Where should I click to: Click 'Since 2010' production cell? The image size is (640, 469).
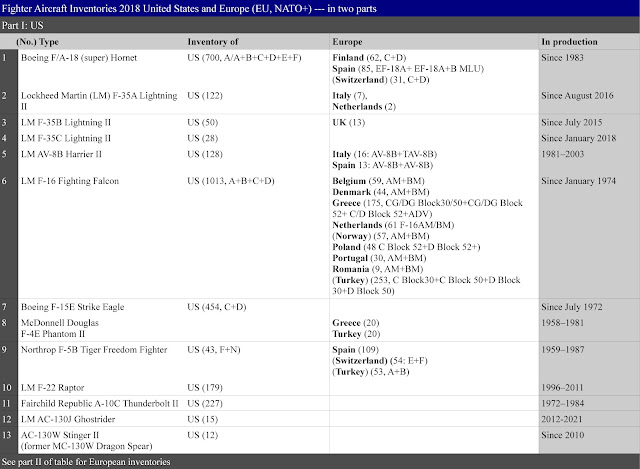[562, 435]
